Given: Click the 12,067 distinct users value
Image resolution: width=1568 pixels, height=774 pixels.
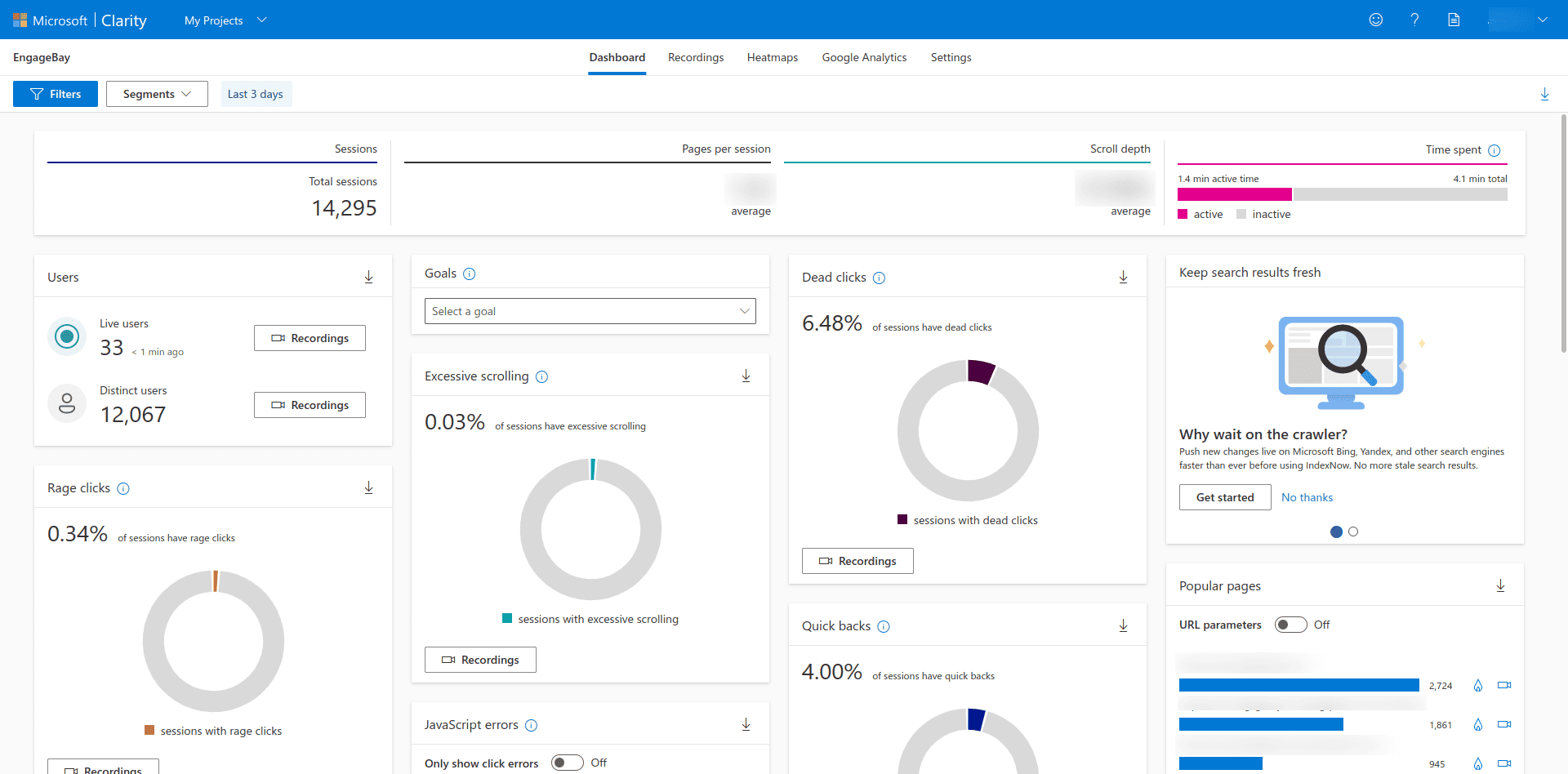Looking at the screenshot, I should tap(133, 415).
